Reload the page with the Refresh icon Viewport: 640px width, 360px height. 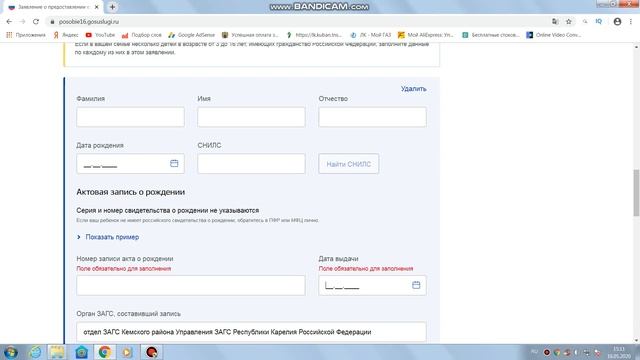[x=36, y=22]
